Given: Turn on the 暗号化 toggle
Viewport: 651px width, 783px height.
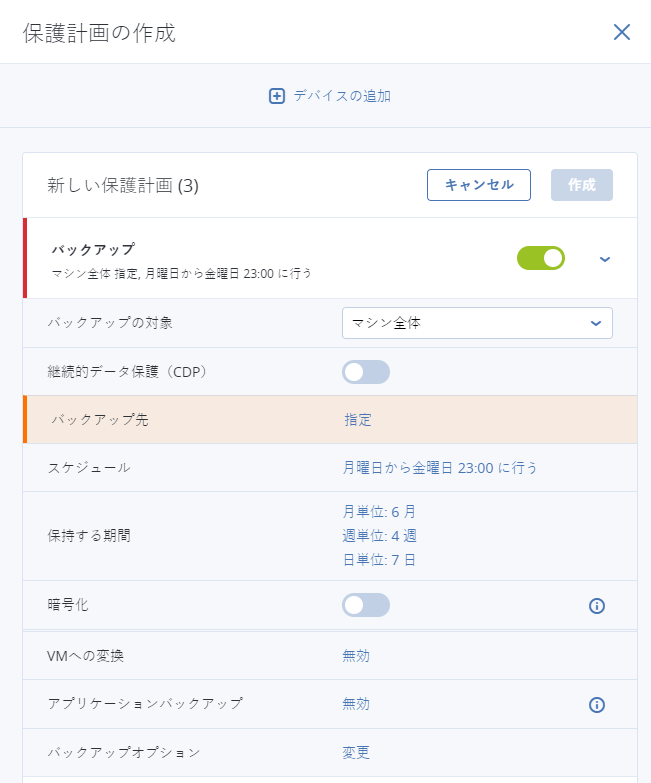Looking at the screenshot, I should (x=366, y=605).
